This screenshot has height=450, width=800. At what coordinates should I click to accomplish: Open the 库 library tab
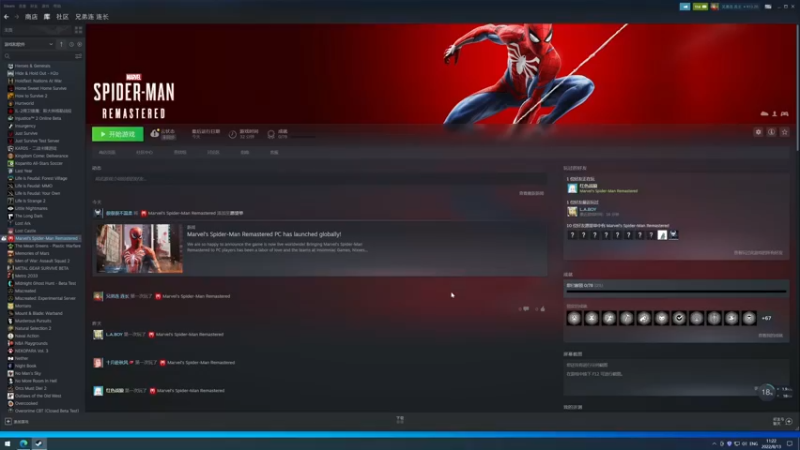[47, 17]
